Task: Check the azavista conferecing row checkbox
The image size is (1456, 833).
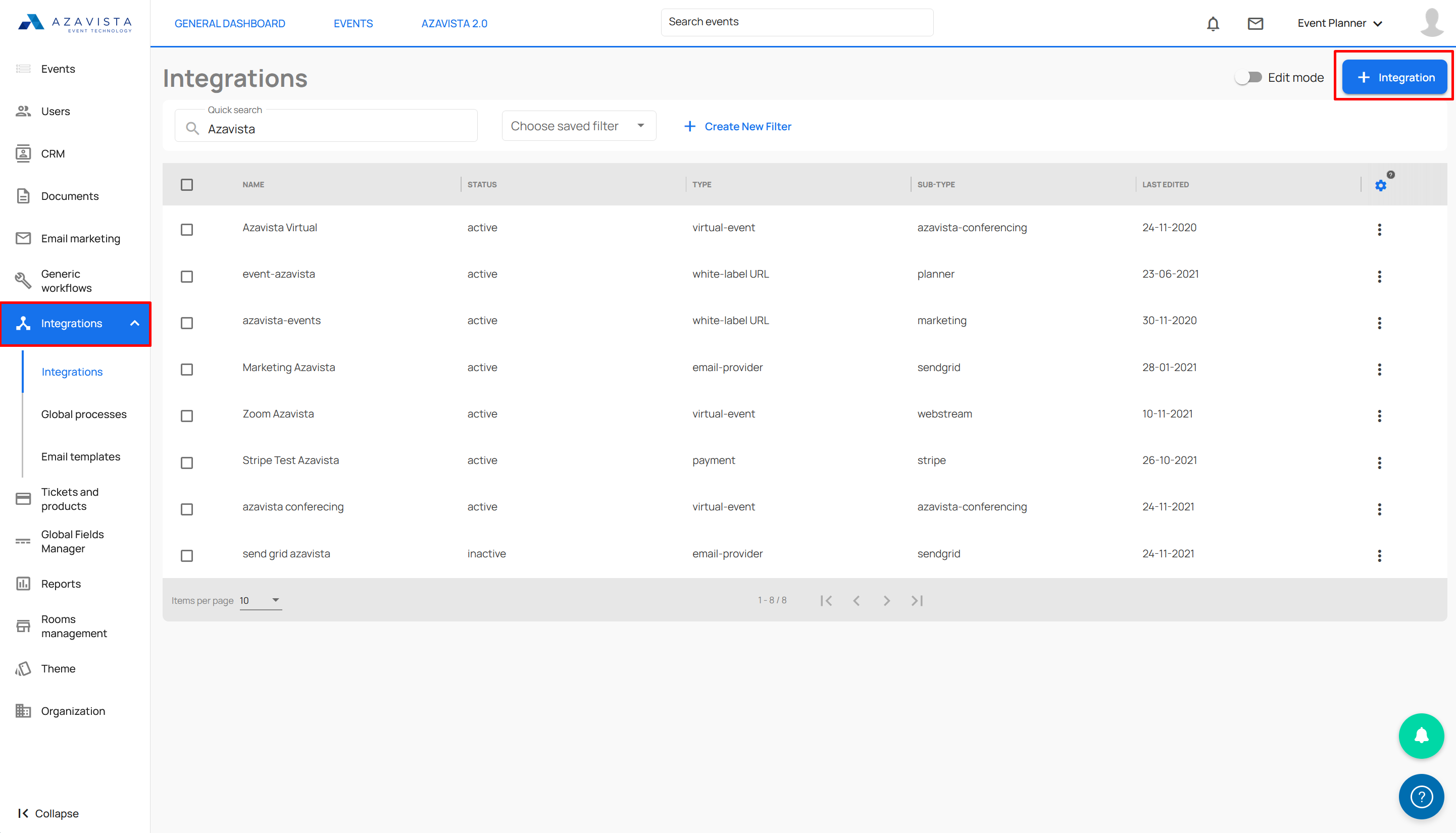Action: pyautogui.click(x=186, y=508)
